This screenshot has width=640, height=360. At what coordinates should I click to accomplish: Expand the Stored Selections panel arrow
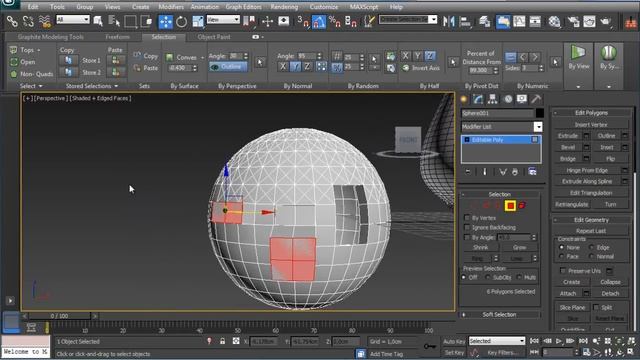click(x=116, y=86)
